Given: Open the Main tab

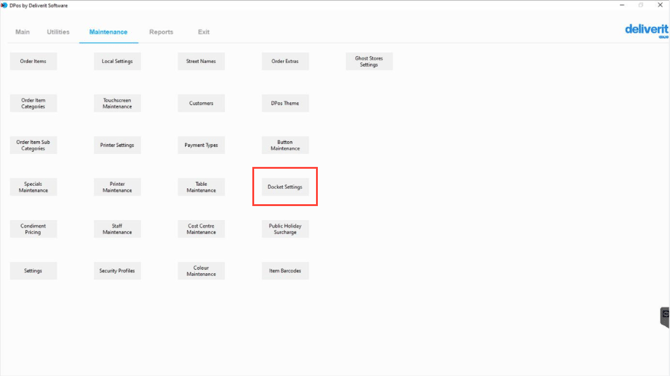Looking at the screenshot, I should pos(23,32).
